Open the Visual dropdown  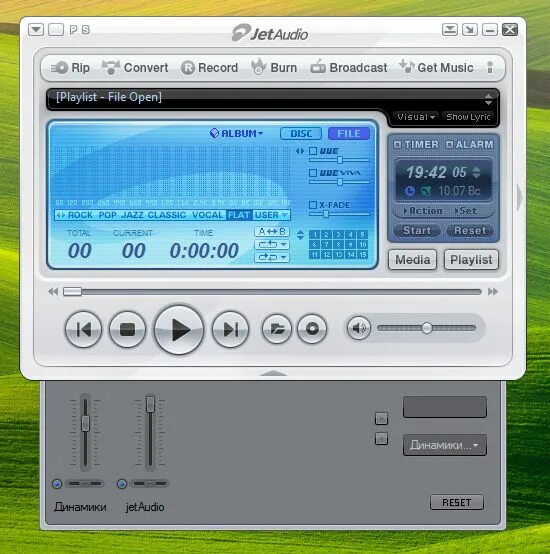(416, 117)
